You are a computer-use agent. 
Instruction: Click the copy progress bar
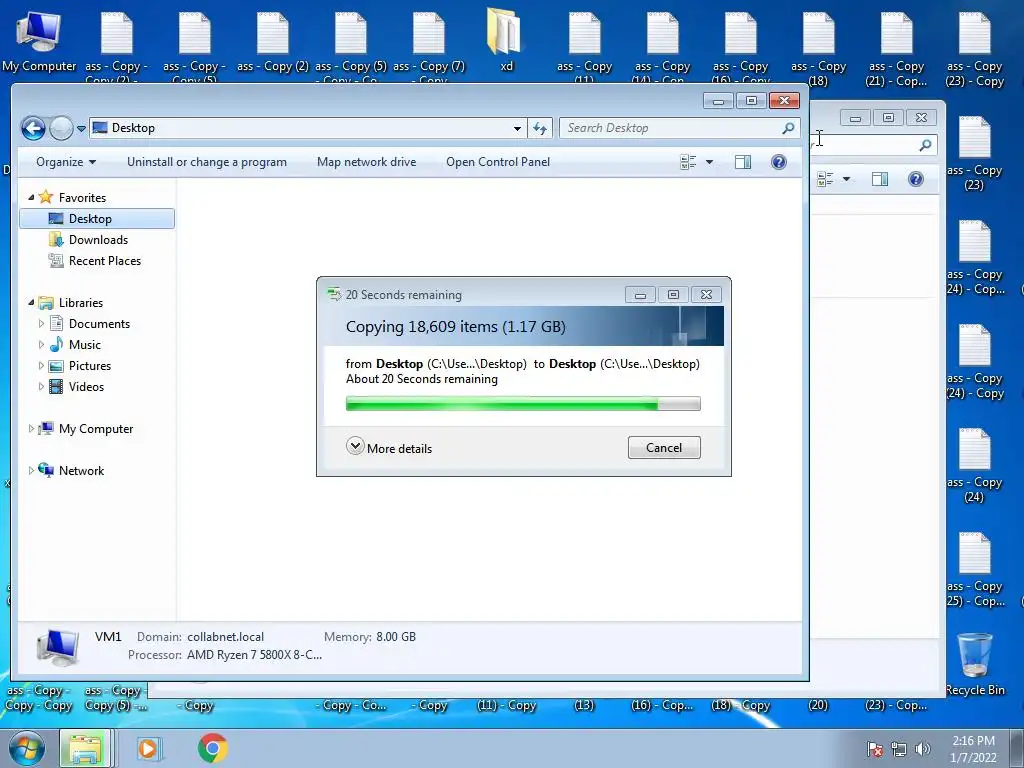pyautogui.click(x=523, y=404)
